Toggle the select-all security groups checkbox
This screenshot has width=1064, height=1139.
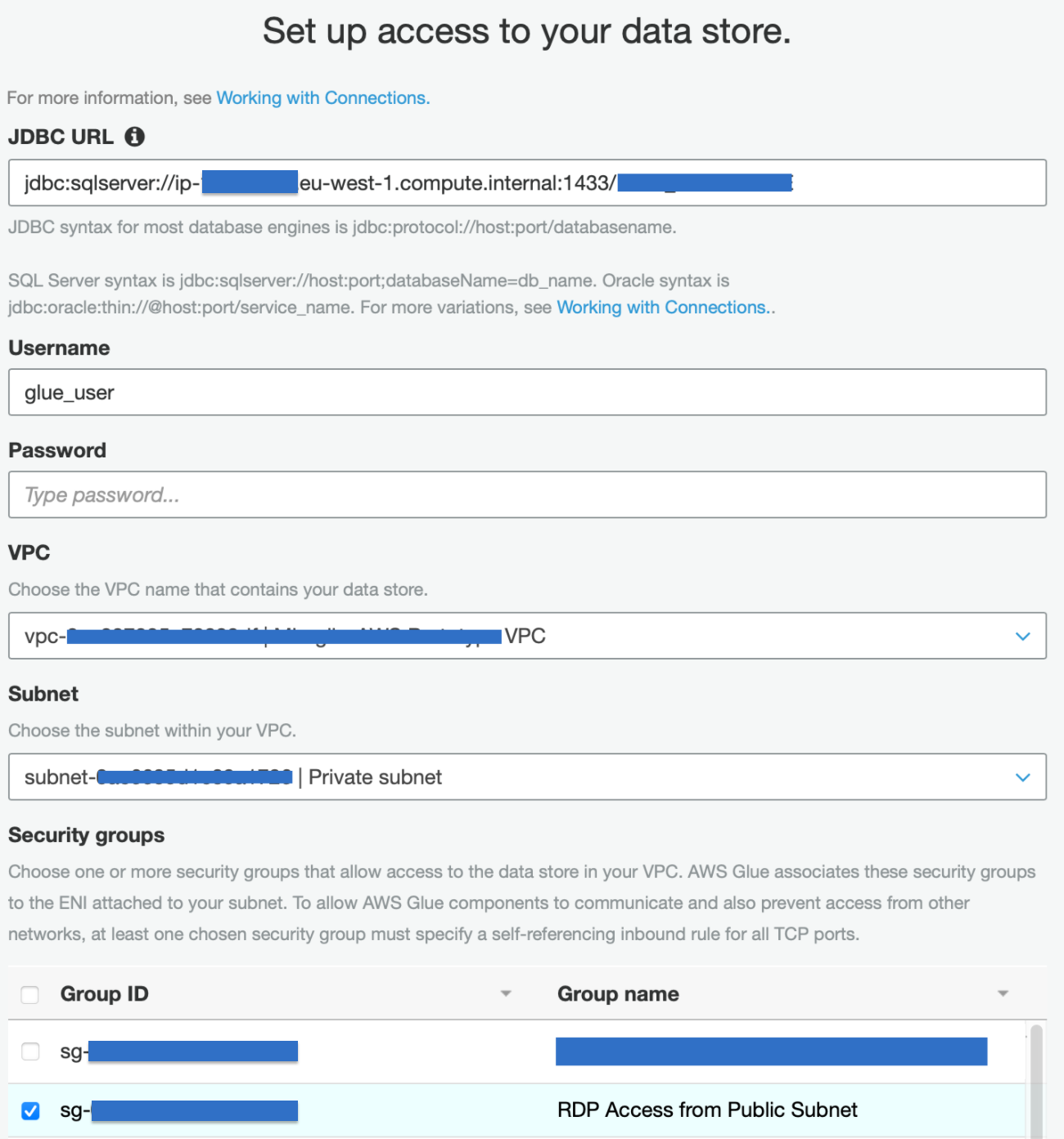point(30,994)
